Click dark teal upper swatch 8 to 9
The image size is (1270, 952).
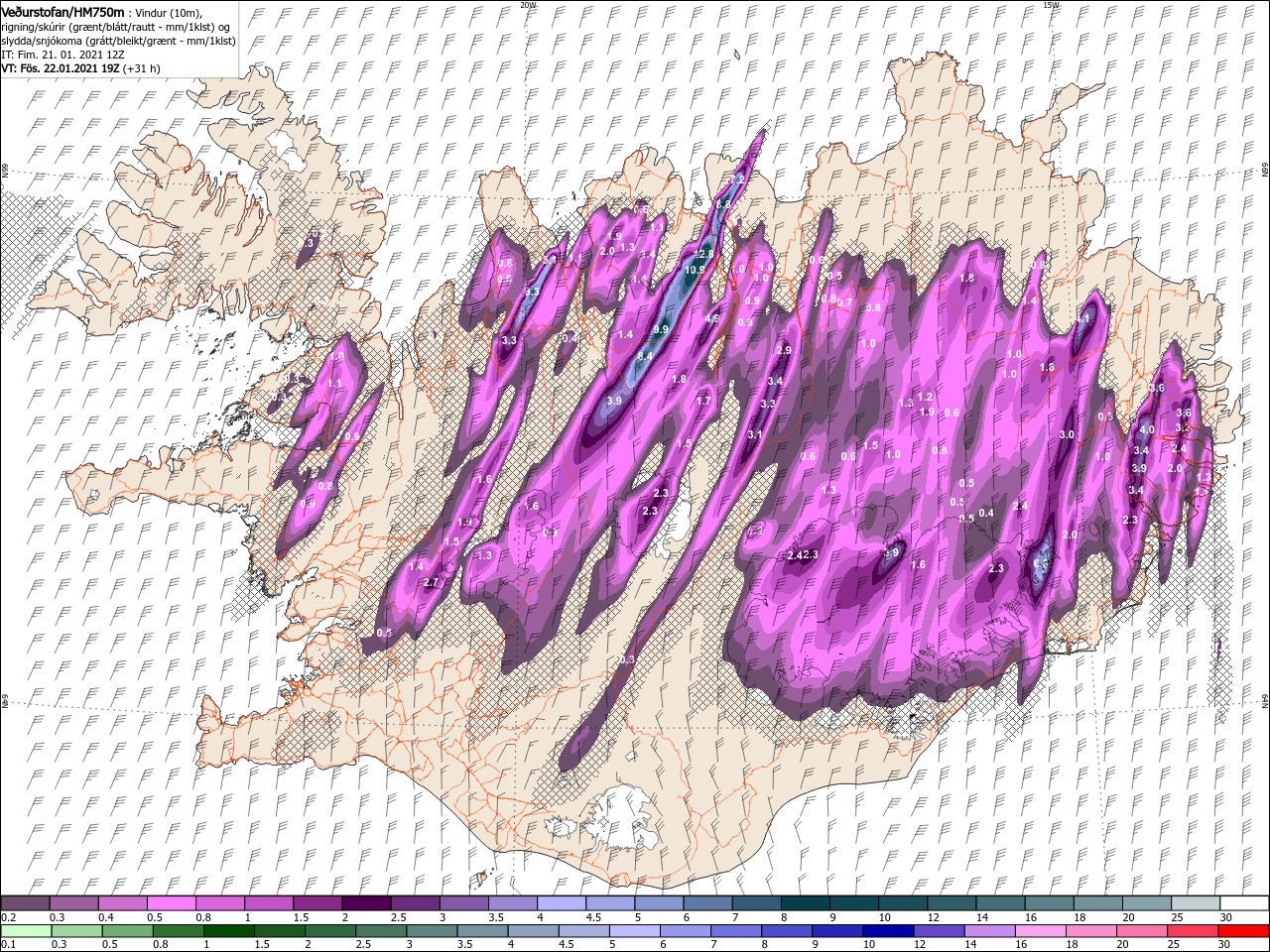click(805, 903)
